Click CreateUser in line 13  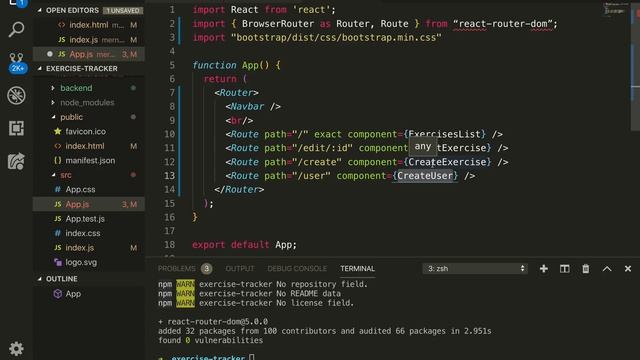click(425, 176)
